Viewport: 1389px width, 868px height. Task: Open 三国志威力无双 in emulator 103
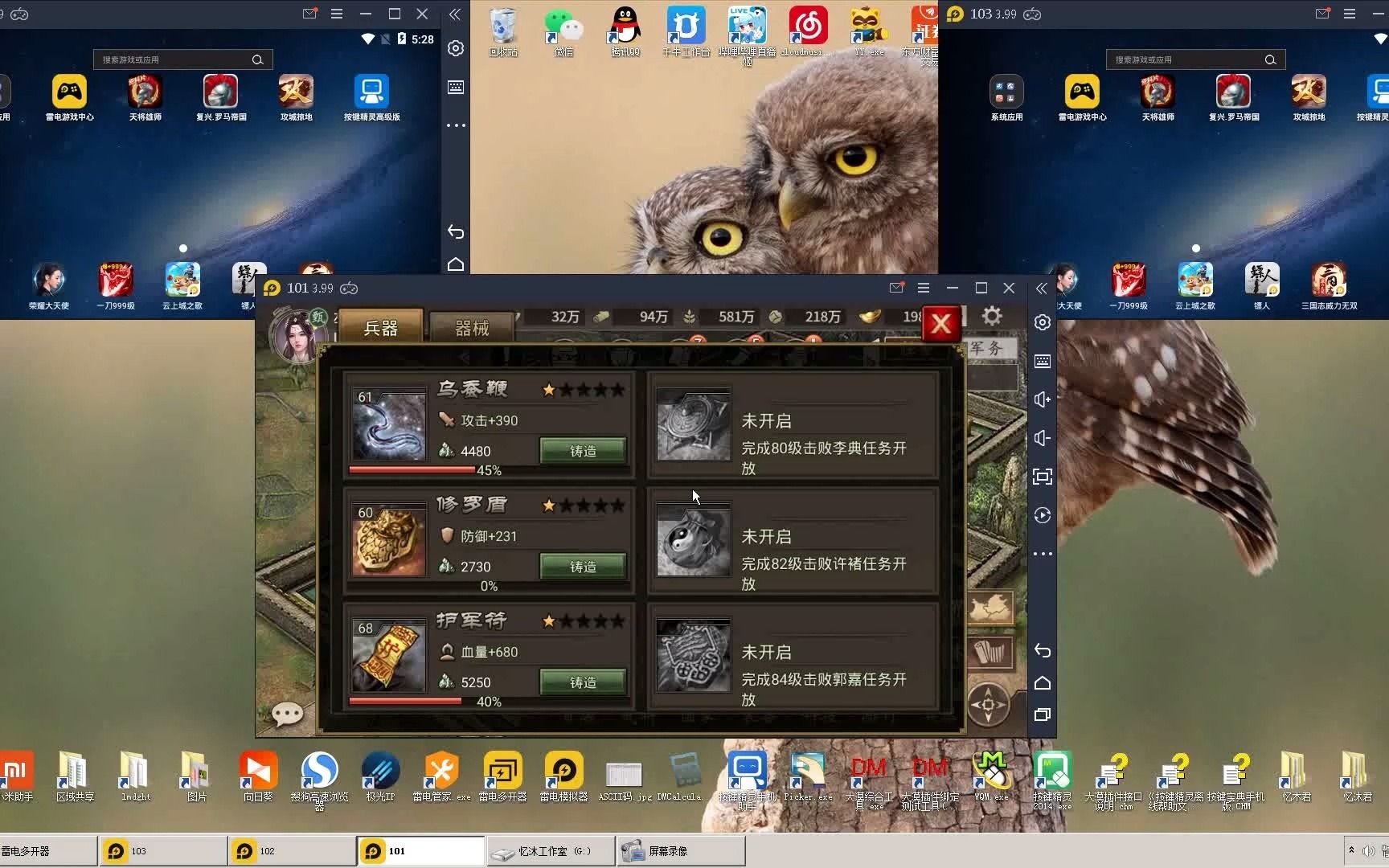(1330, 286)
